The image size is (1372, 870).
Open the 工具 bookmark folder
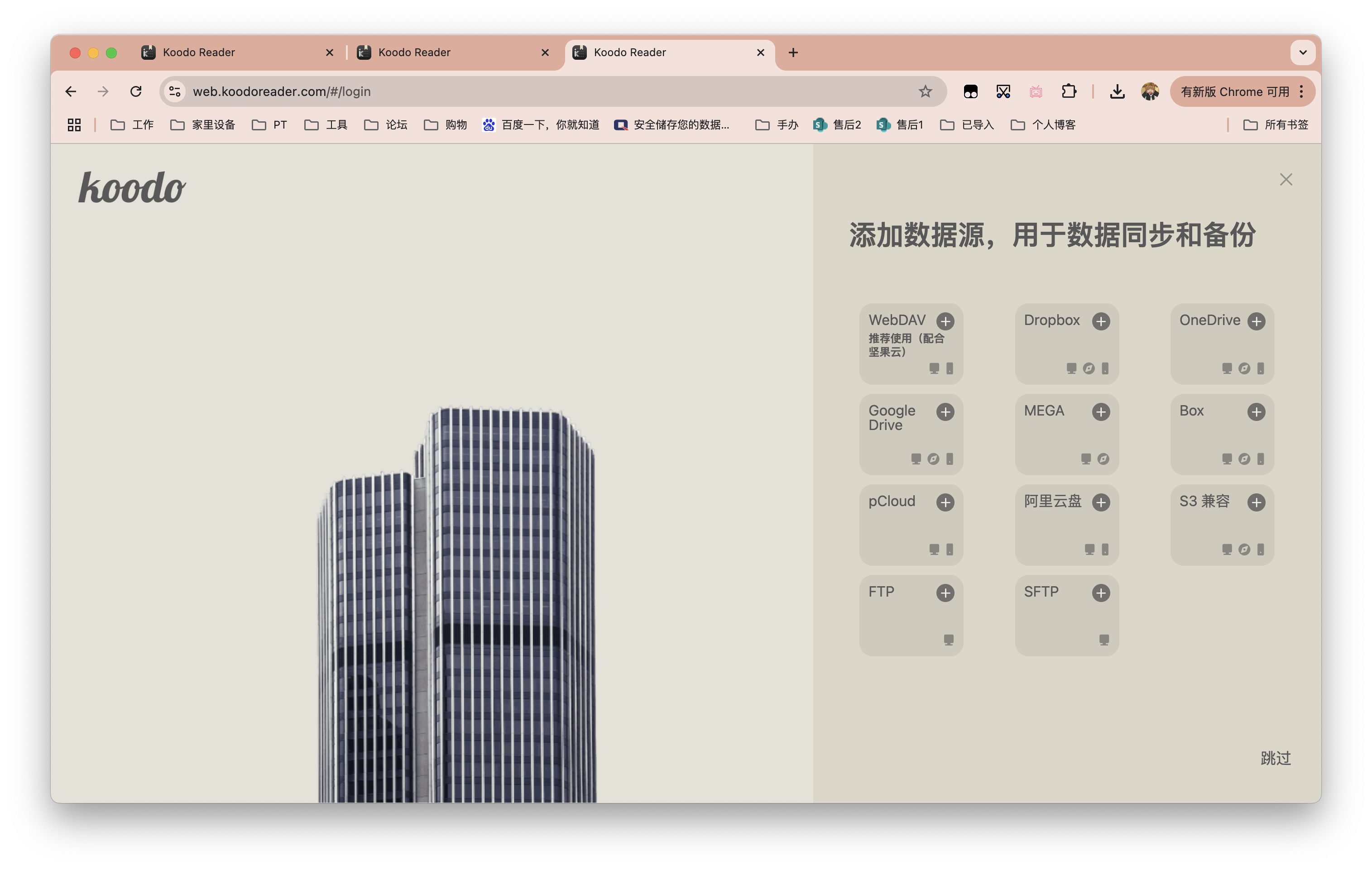[326, 125]
